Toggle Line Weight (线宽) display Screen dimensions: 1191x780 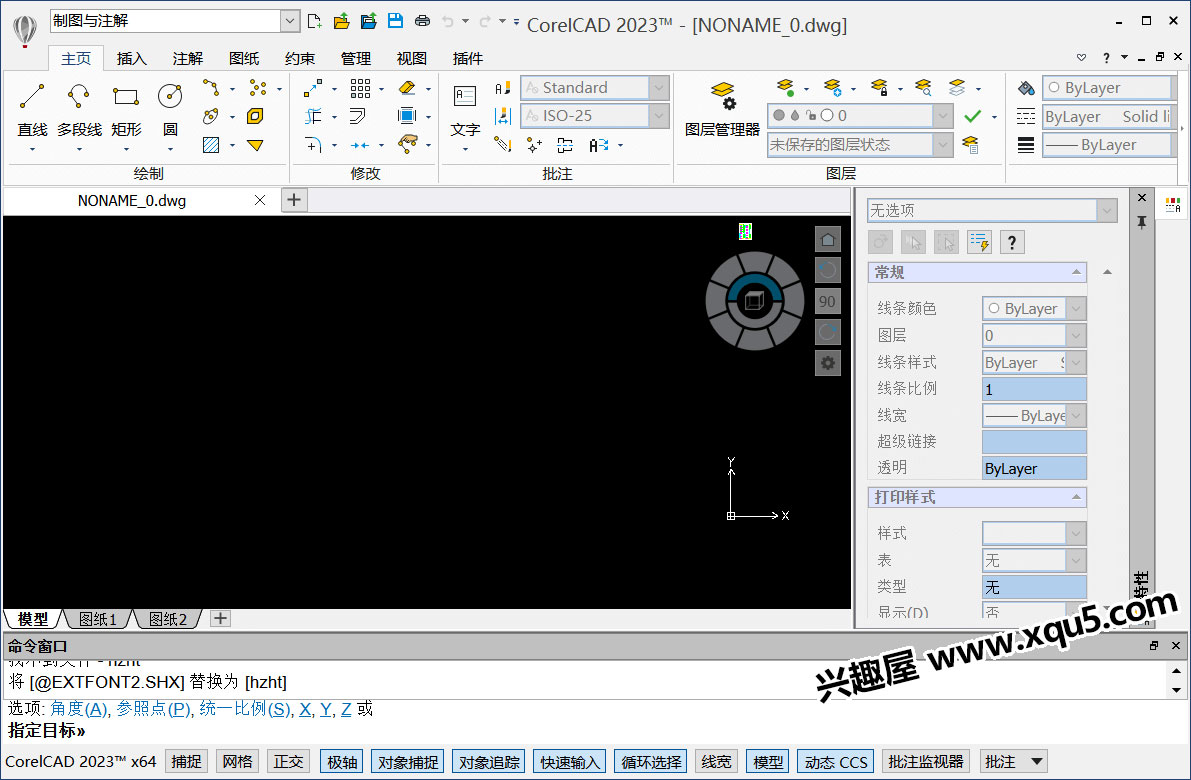(x=716, y=762)
